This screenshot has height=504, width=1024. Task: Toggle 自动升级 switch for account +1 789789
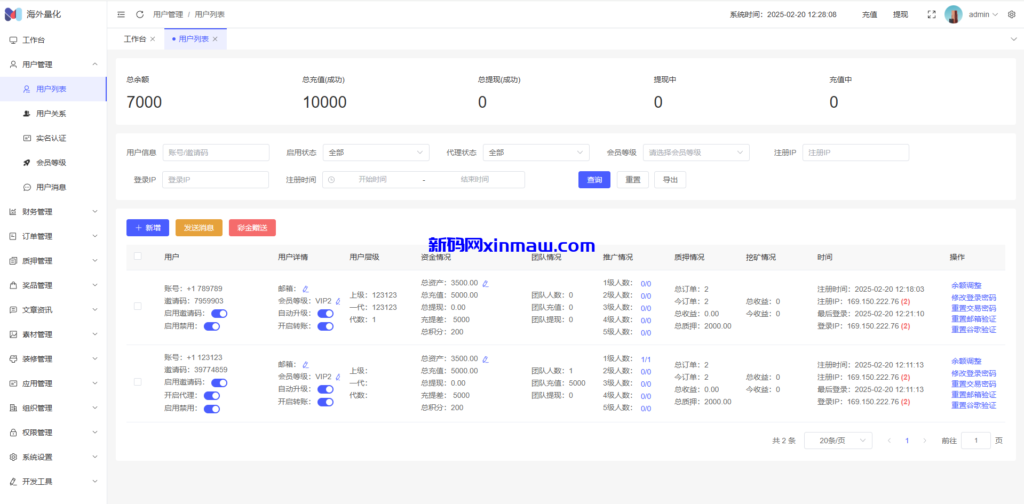pos(325,314)
